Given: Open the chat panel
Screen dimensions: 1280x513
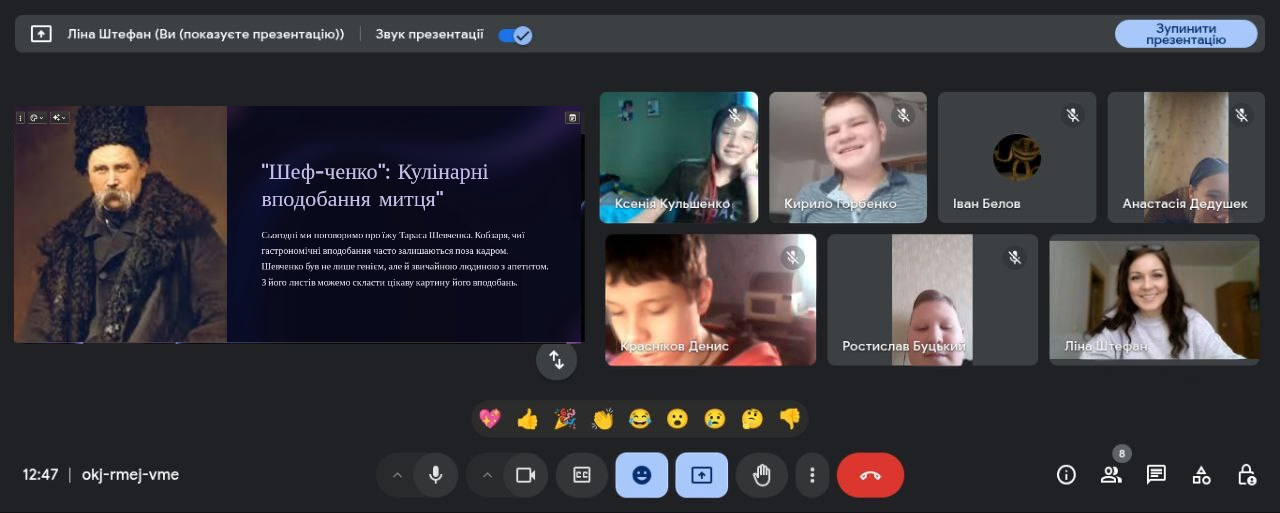Looking at the screenshot, I should [1156, 475].
